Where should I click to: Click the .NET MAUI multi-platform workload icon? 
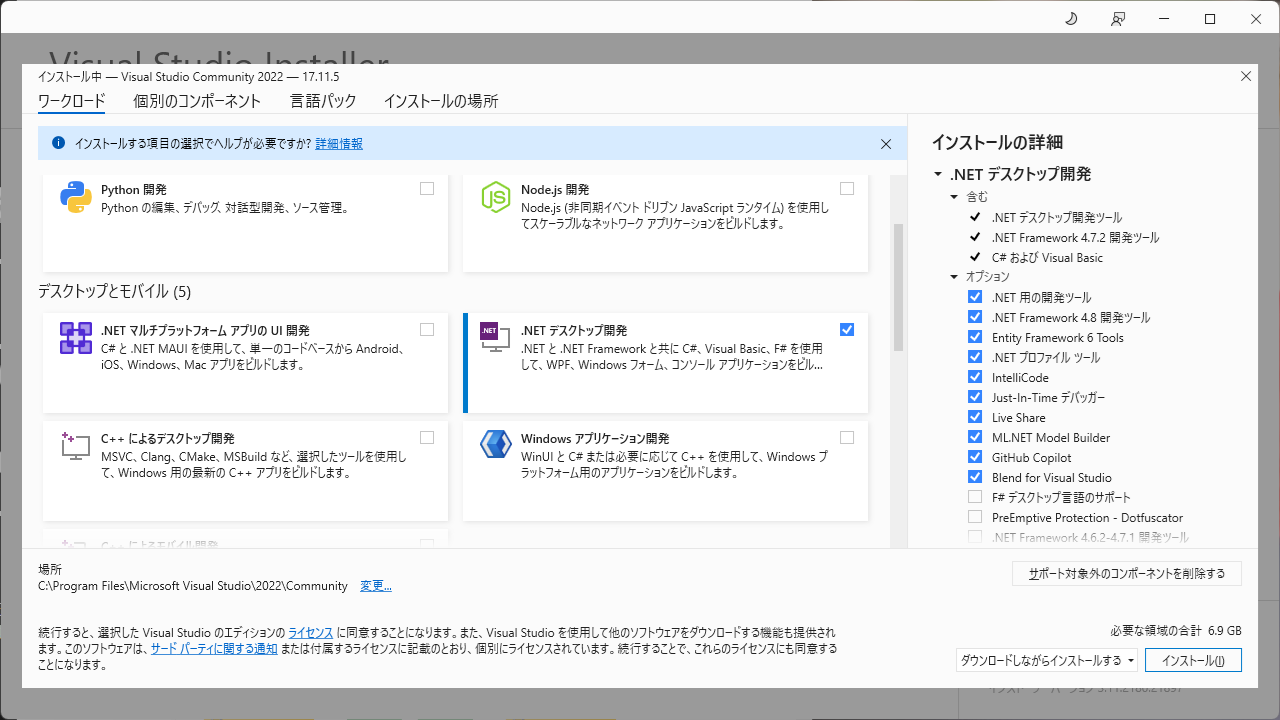coord(76,338)
